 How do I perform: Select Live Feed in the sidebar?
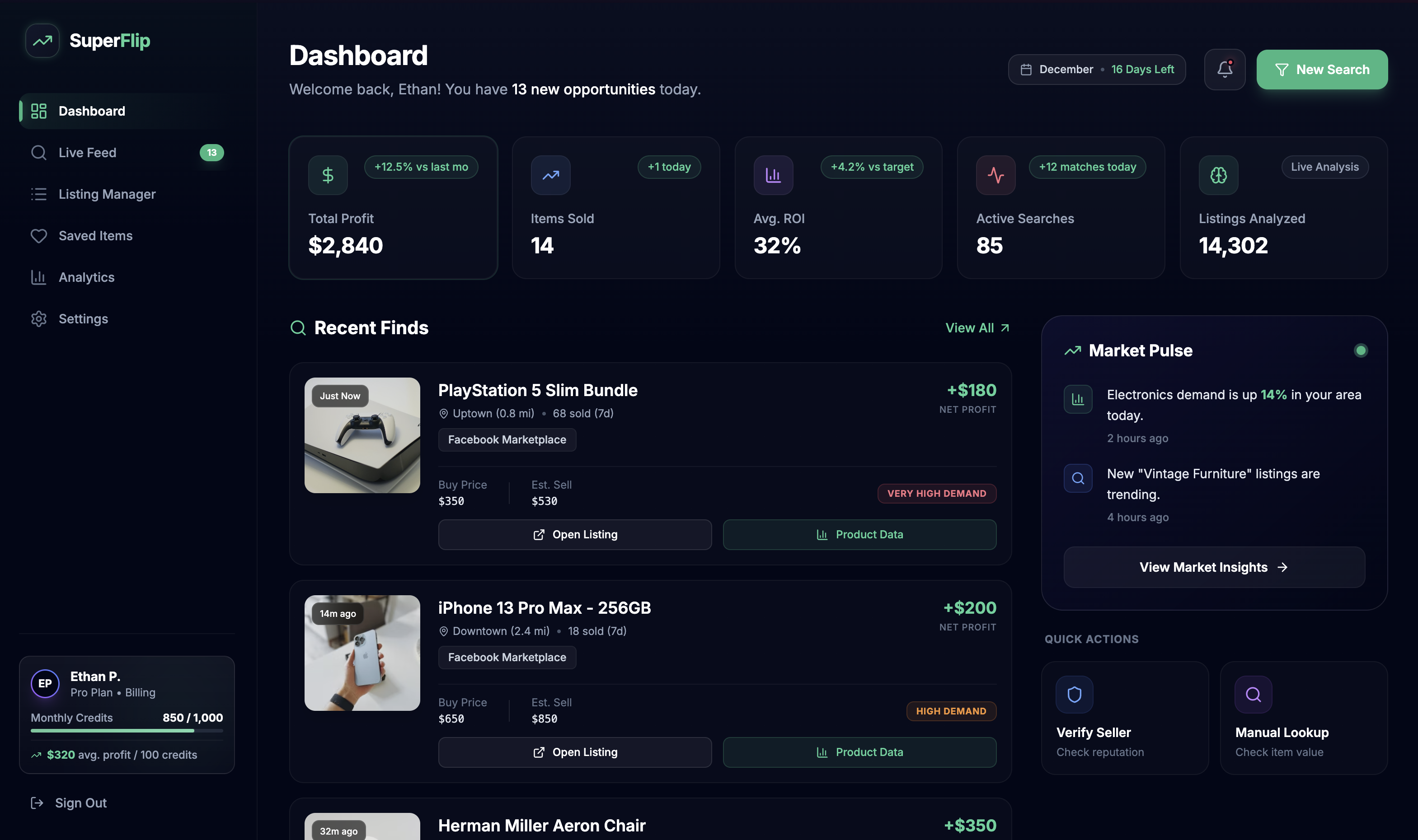coord(88,152)
